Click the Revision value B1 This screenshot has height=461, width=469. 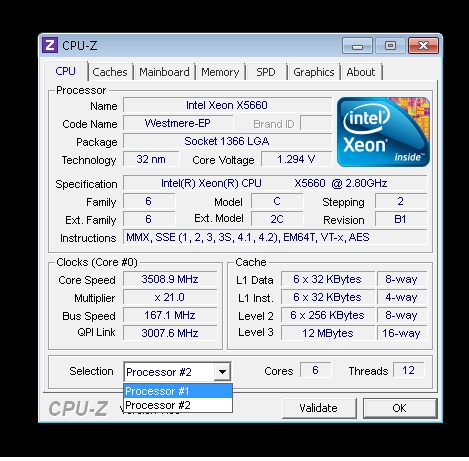coord(401,219)
